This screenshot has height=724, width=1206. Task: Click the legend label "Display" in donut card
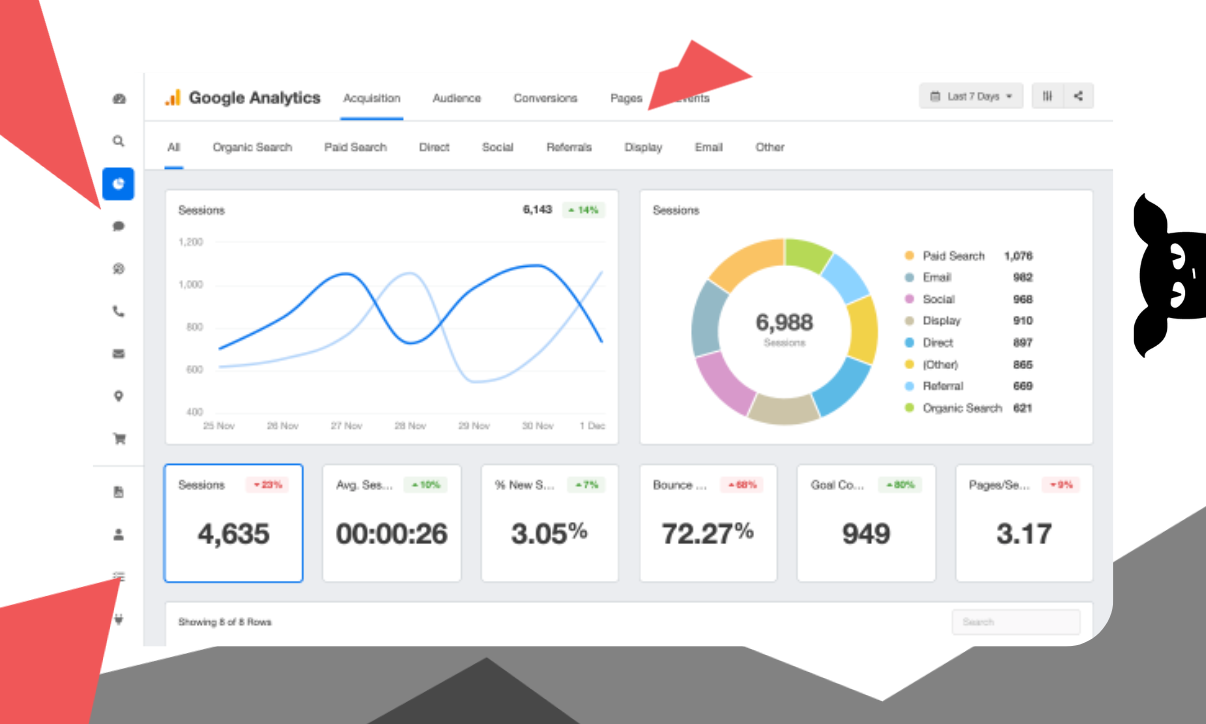point(942,321)
